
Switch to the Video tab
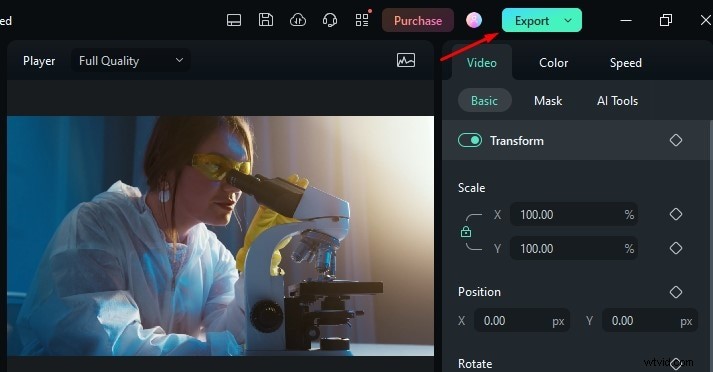point(482,63)
